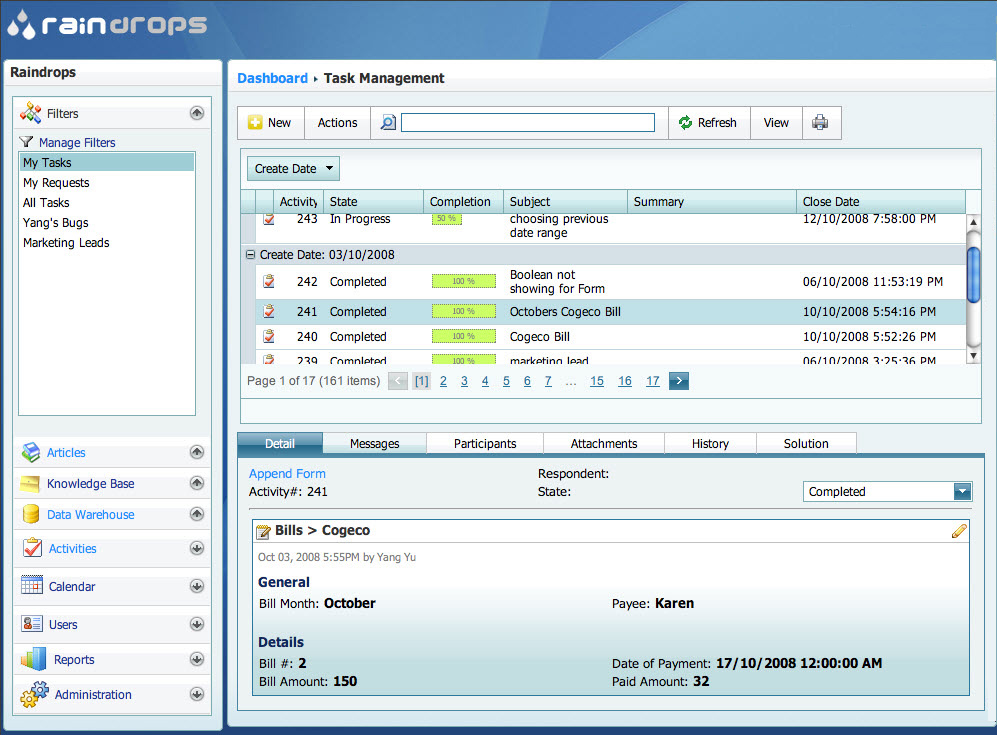The width and height of the screenshot is (997, 735).
Task: Click the Administration gears icon
Action: tap(33, 694)
